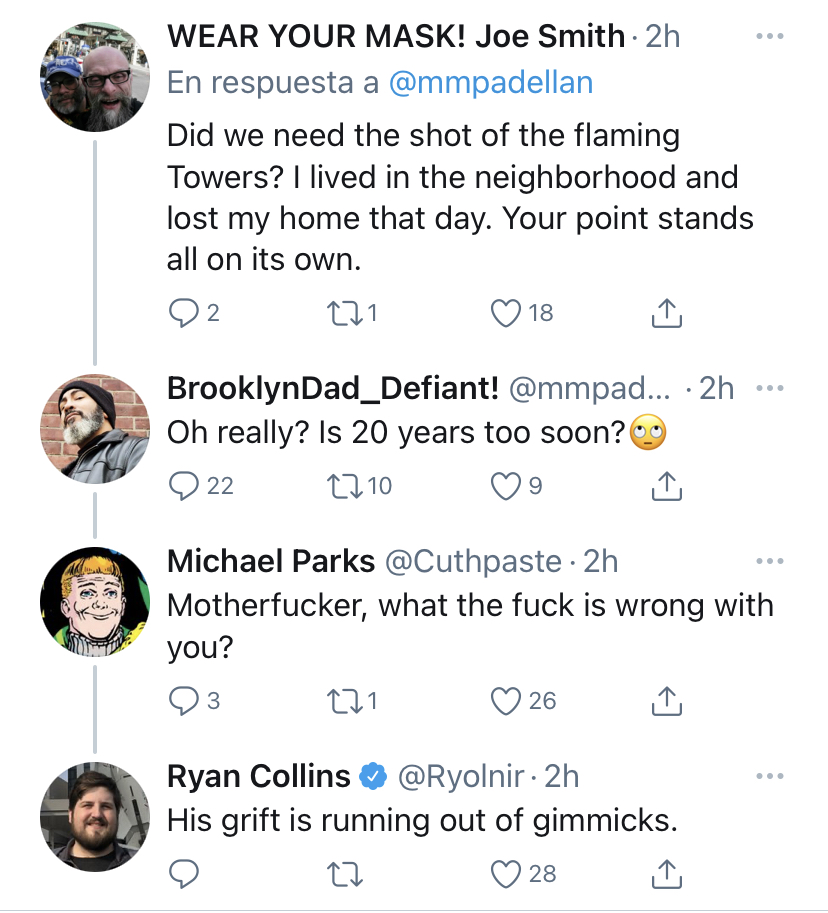Screen dimensions: 828x913
Task: Open more options on BrooklynDad_Defiant's tweet
Action: (x=769, y=389)
